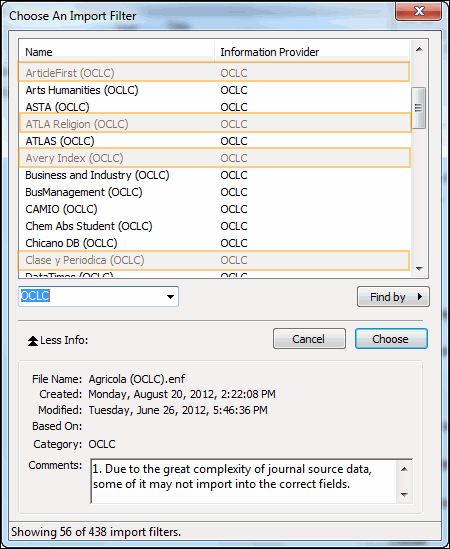The height and width of the screenshot is (549, 450).
Task: Select the ArticleFirst (OCLC) filter row
Action: (214, 72)
